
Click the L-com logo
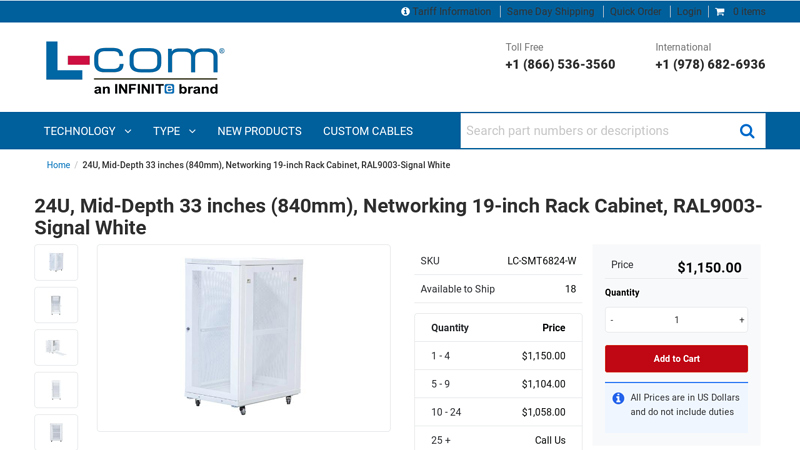134,67
